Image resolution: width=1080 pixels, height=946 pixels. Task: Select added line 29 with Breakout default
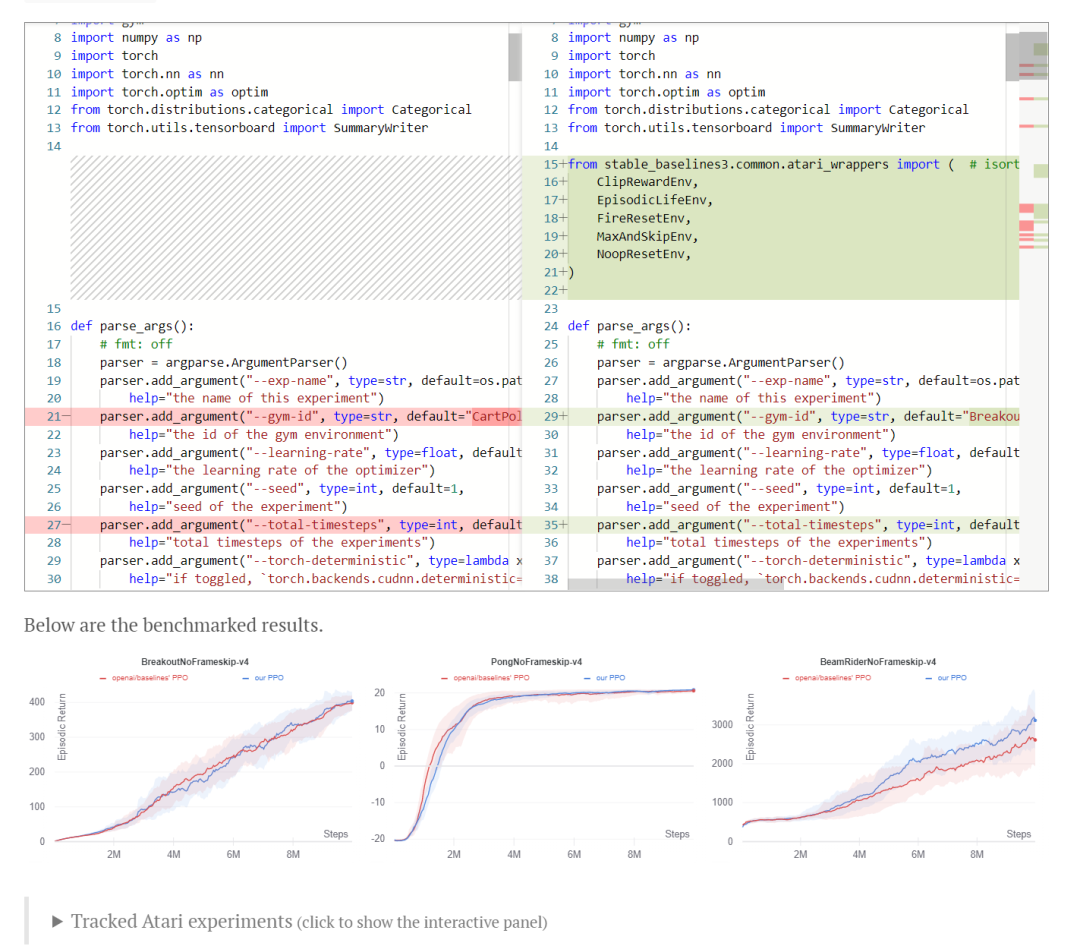pos(790,416)
